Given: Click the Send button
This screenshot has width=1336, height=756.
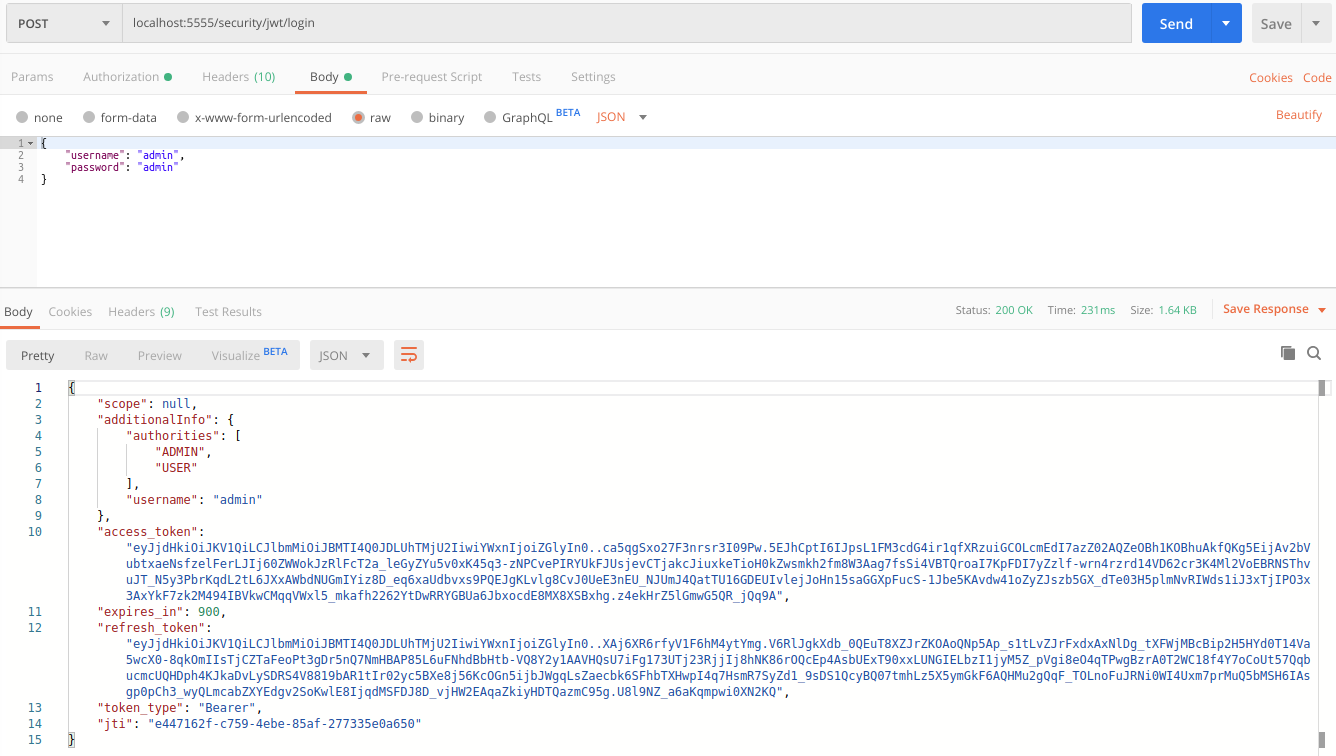Looking at the screenshot, I should point(1176,24).
